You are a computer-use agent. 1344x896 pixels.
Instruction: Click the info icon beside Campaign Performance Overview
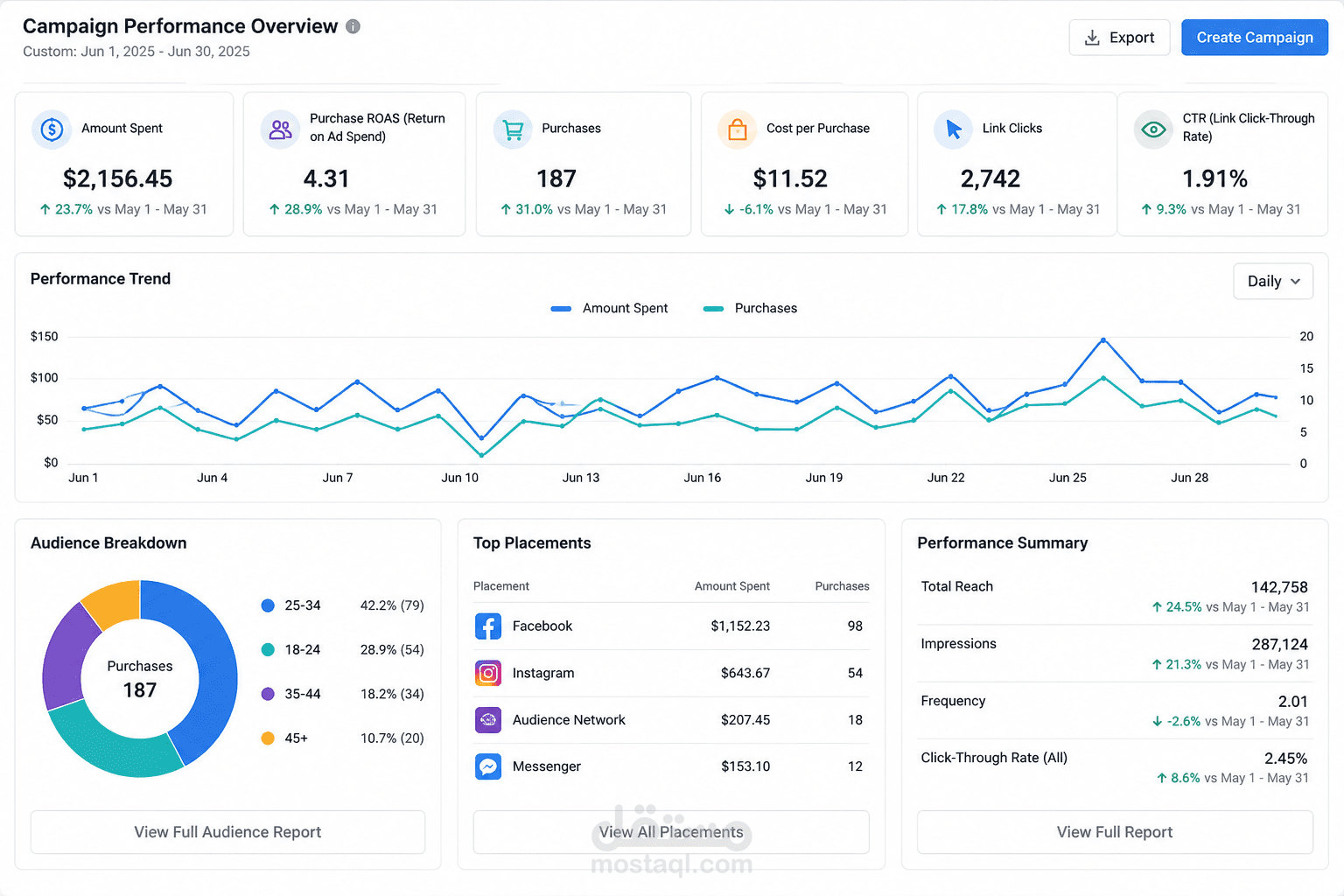click(x=353, y=26)
